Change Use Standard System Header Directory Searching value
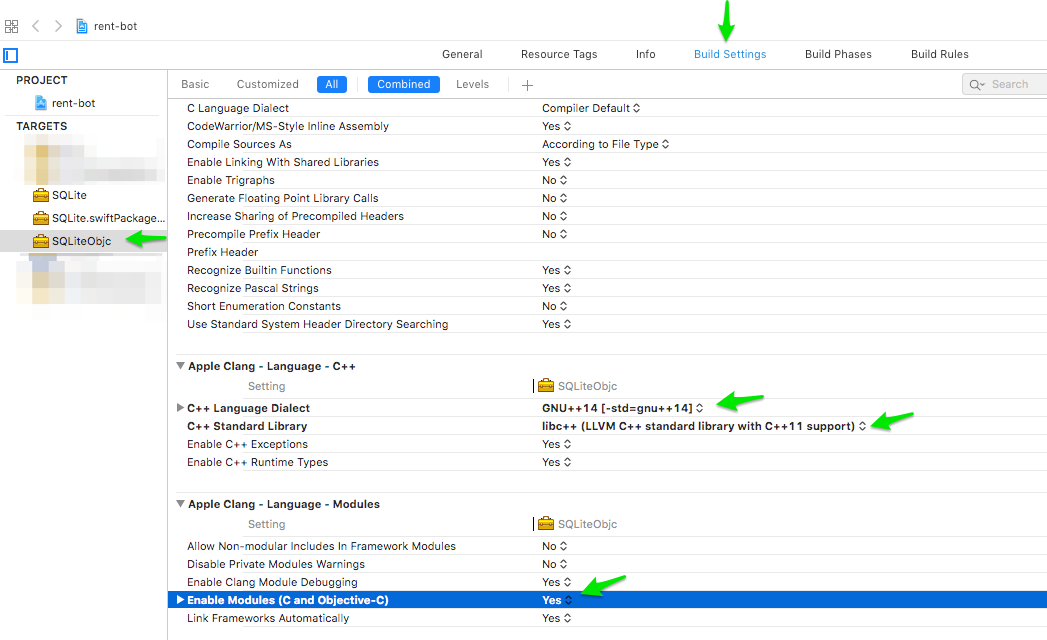Screen dimensions: 1047x640 click(x=556, y=325)
